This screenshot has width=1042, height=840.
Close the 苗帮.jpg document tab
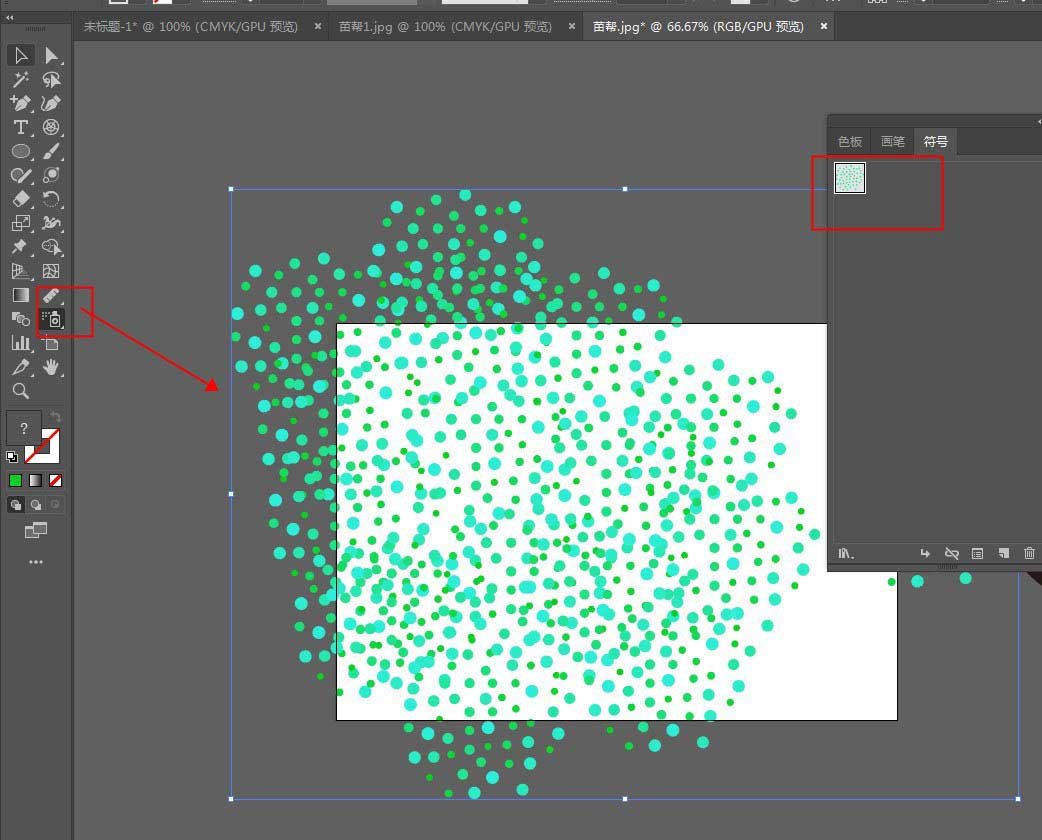click(x=824, y=27)
